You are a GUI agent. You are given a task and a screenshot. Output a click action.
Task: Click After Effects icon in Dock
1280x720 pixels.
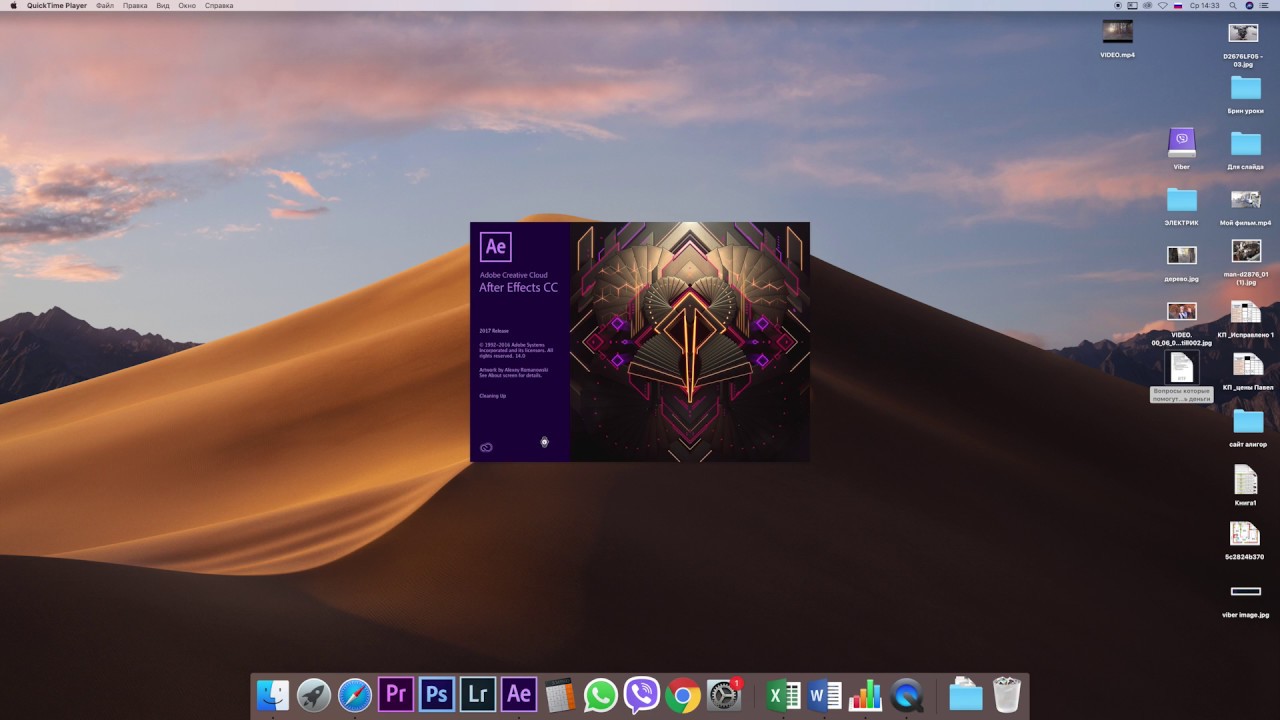coord(519,694)
